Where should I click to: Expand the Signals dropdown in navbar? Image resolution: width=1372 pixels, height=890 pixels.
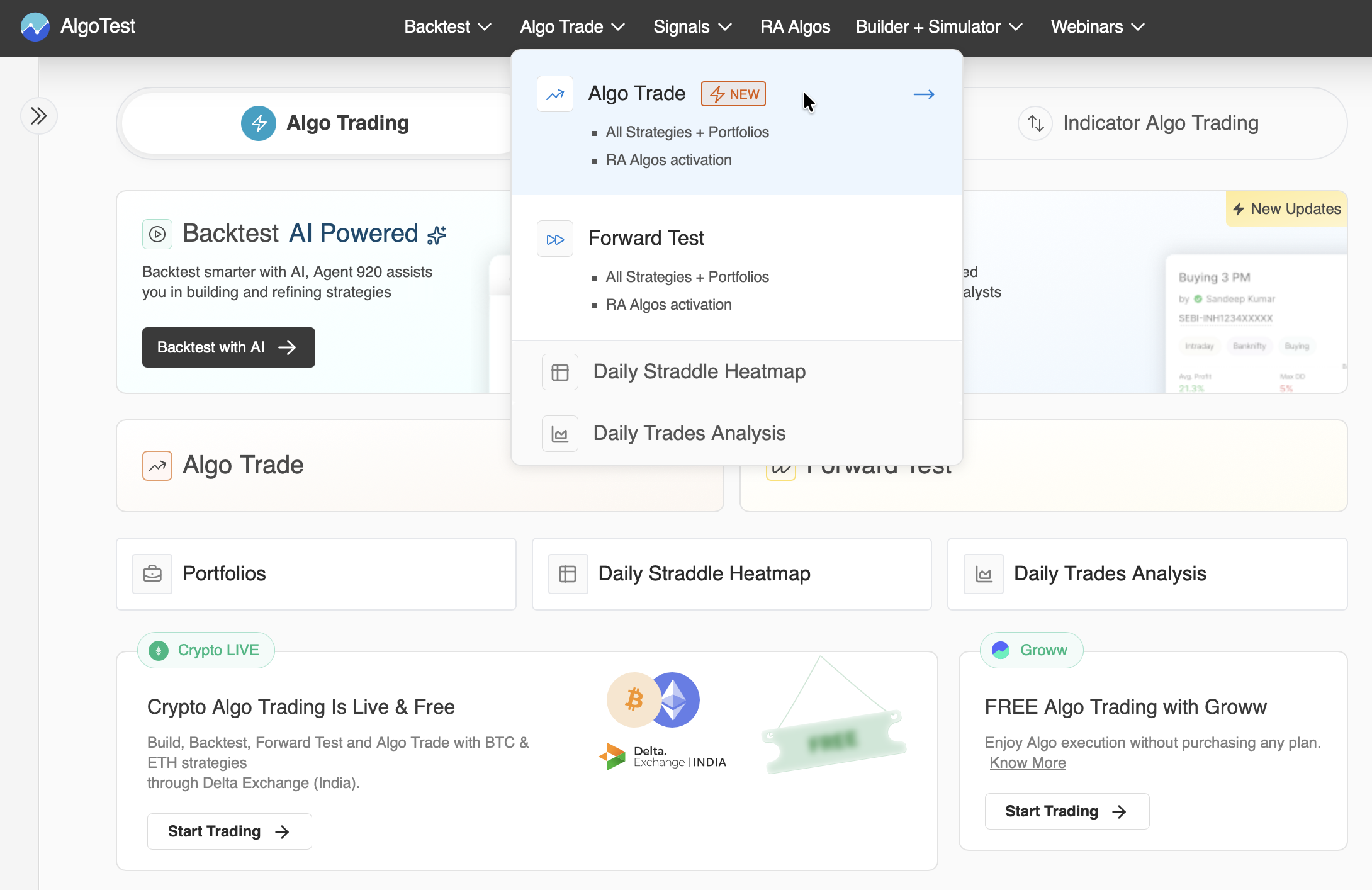[692, 26]
